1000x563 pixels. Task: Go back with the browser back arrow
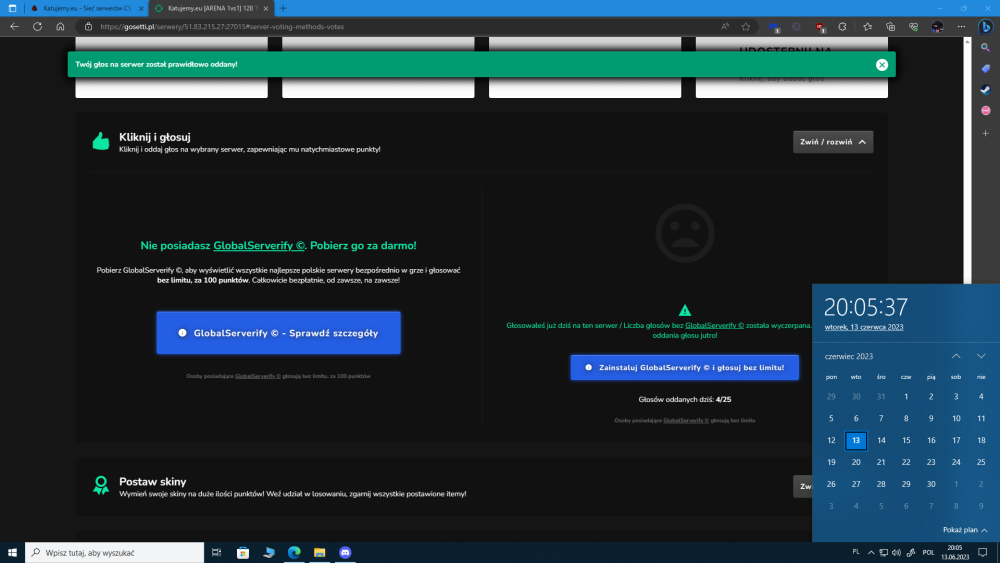[14, 27]
